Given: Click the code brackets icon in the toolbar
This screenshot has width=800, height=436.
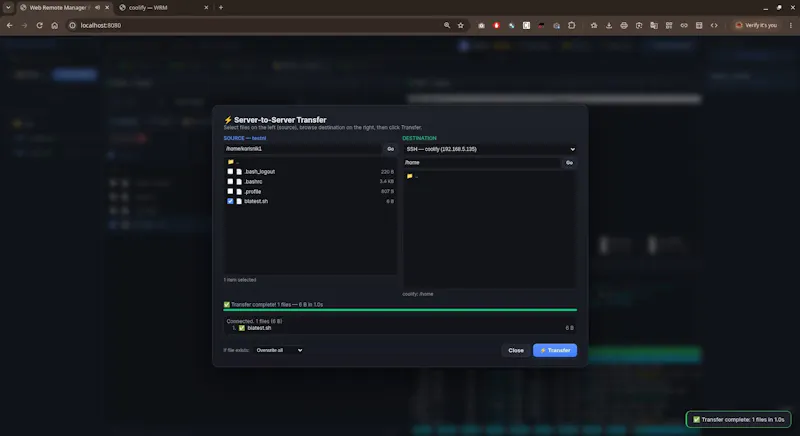Looking at the screenshot, I should (x=714, y=25).
